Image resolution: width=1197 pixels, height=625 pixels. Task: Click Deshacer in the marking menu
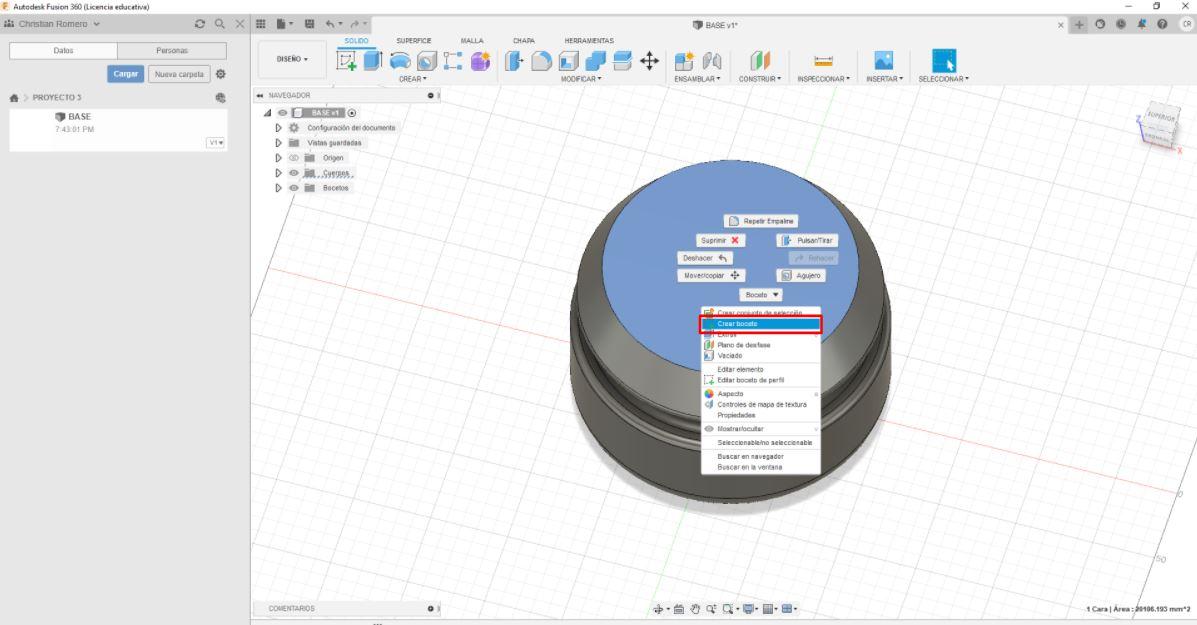coord(705,258)
